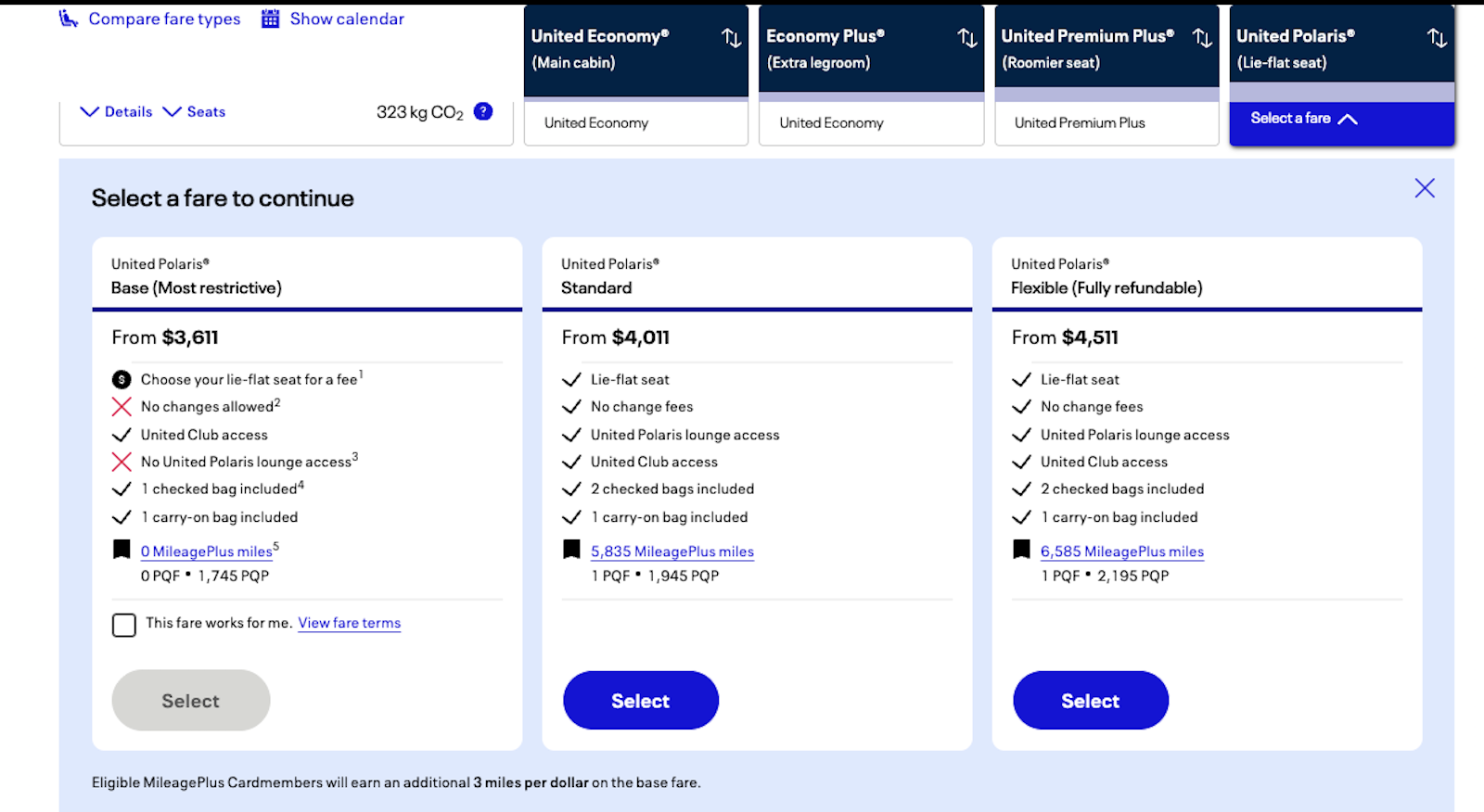Select the Polaris Standard fare at $4,011
Viewport: 1484px width, 812px height.
pos(641,701)
